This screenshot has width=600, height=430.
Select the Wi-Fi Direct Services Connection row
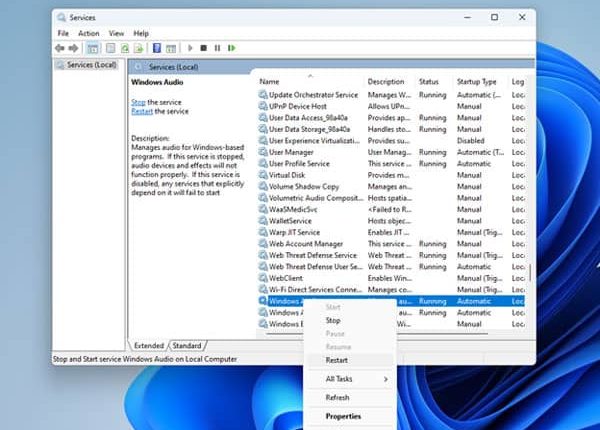[391, 290]
